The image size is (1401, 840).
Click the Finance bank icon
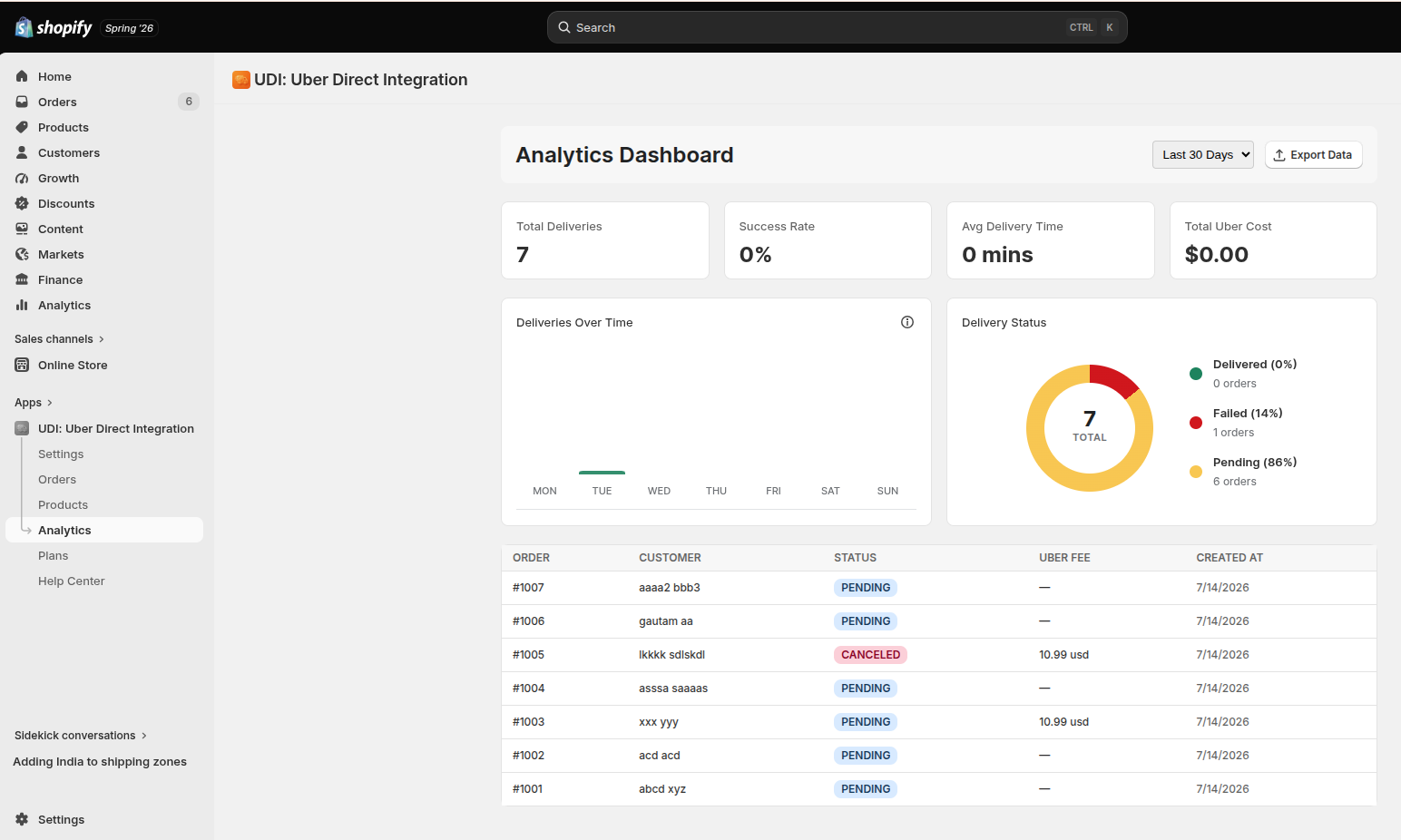point(22,279)
